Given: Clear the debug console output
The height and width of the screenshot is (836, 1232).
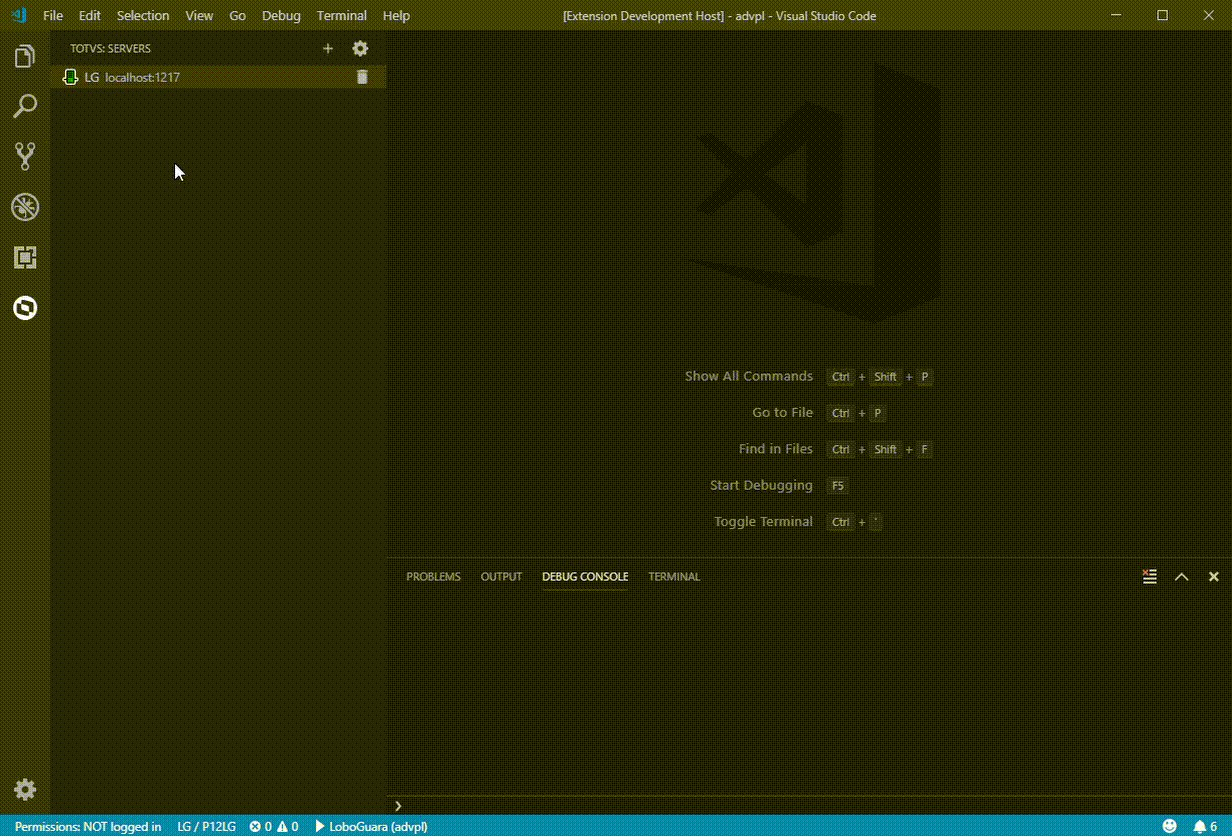Looking at the screenshot, I should (1150, 576).
